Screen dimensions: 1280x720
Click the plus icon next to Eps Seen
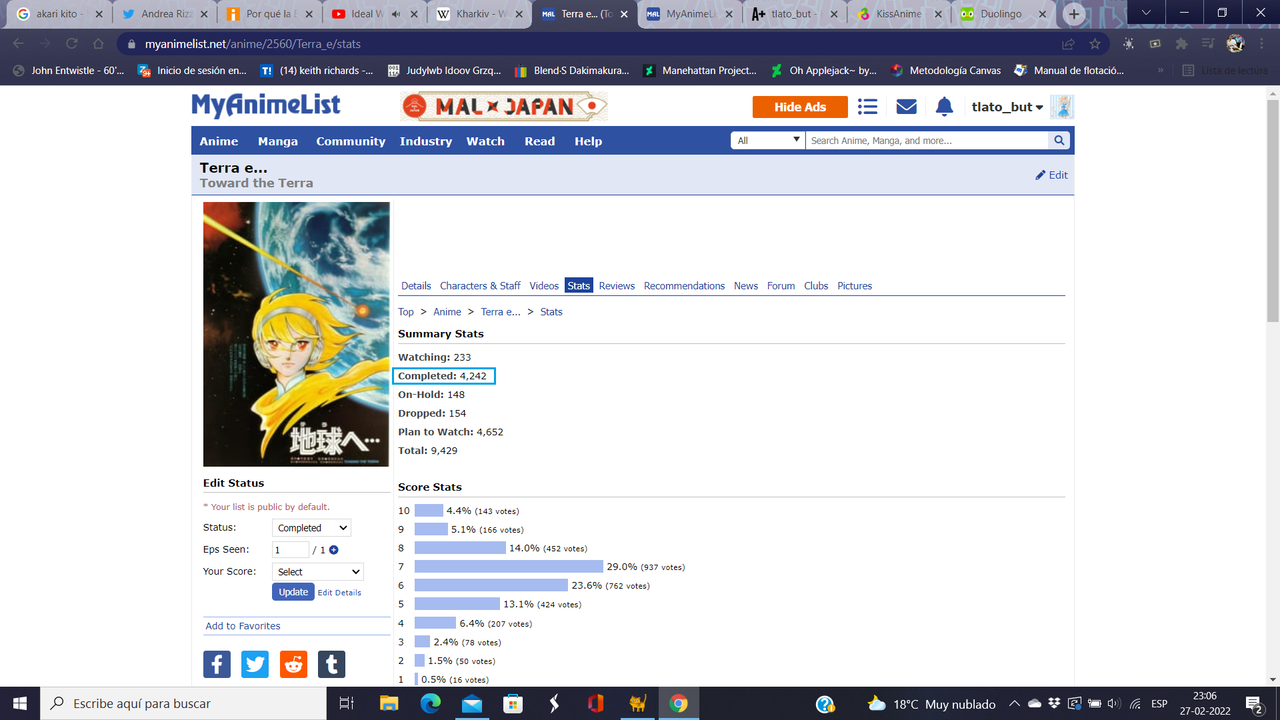pos(333,549)
